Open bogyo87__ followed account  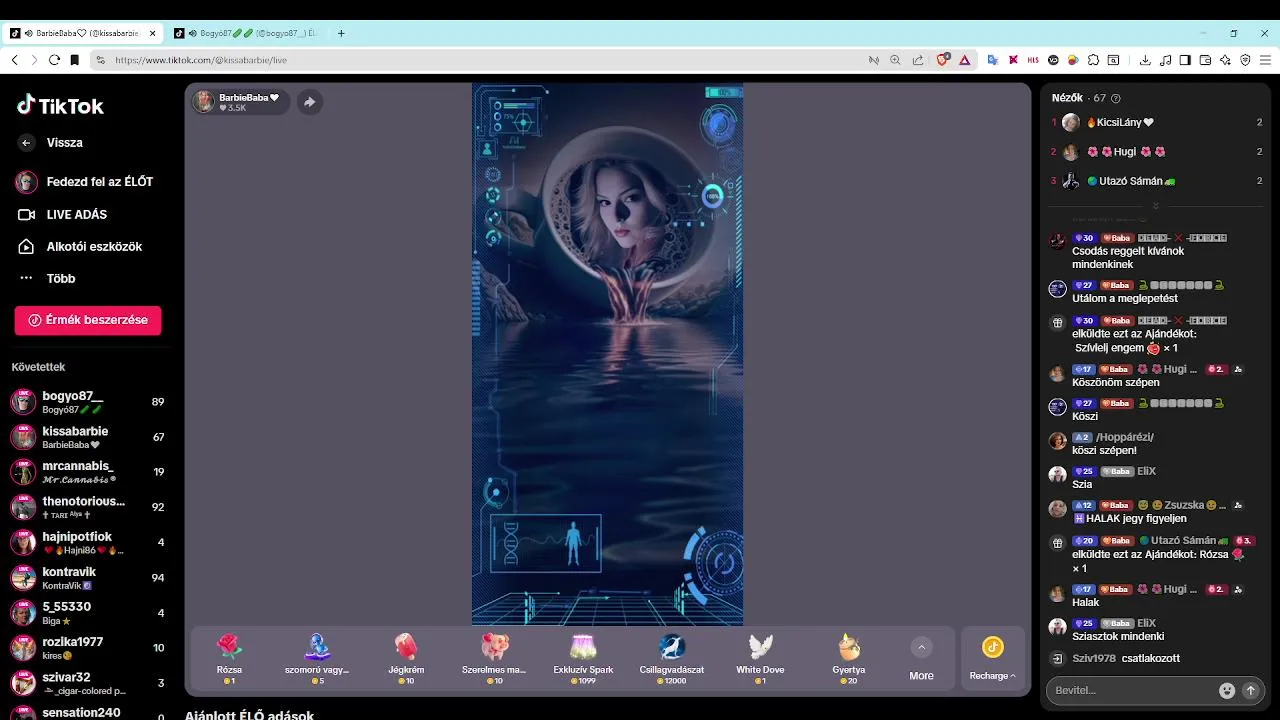click(x=88, y=402)
